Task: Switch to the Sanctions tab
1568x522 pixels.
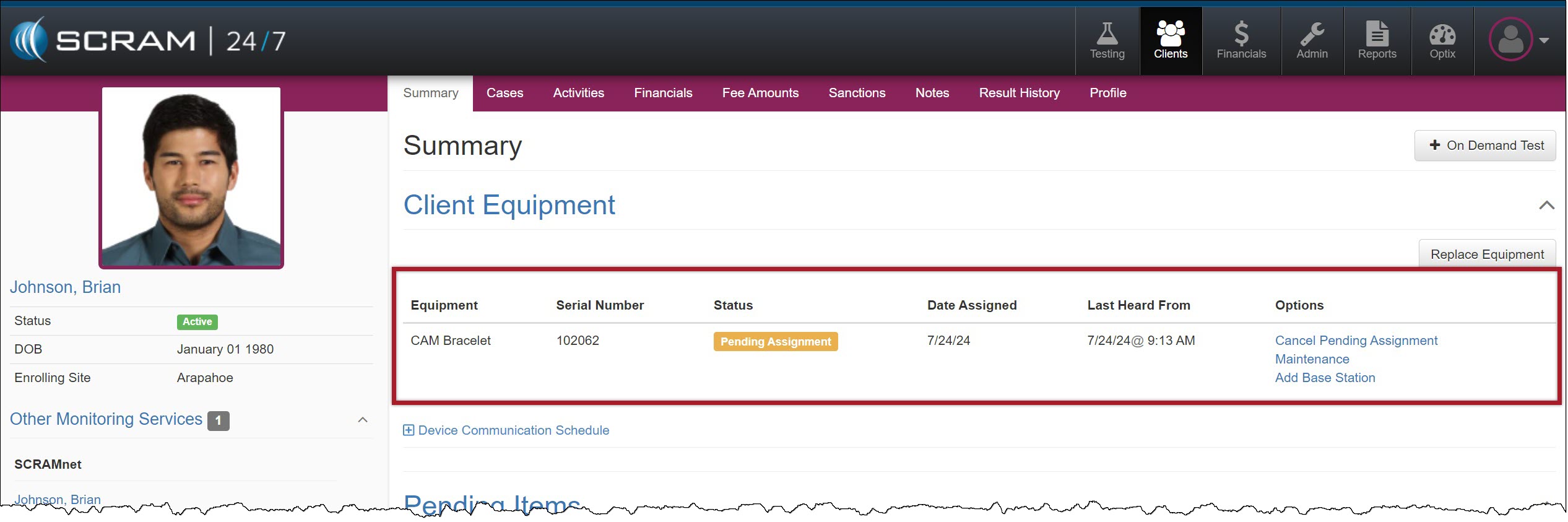Action: click(857, 93)
